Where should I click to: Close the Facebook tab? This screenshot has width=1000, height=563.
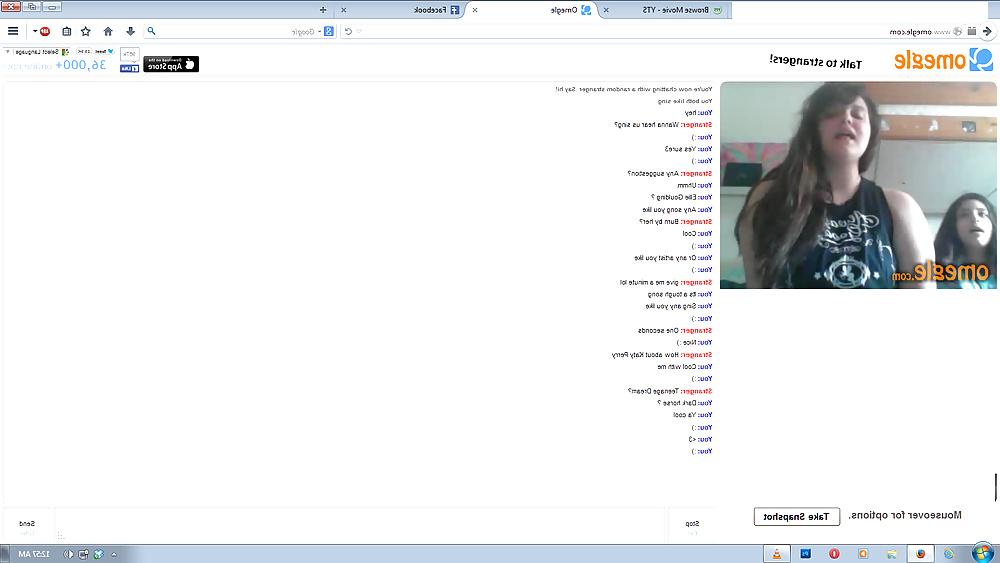click(344, 10)
